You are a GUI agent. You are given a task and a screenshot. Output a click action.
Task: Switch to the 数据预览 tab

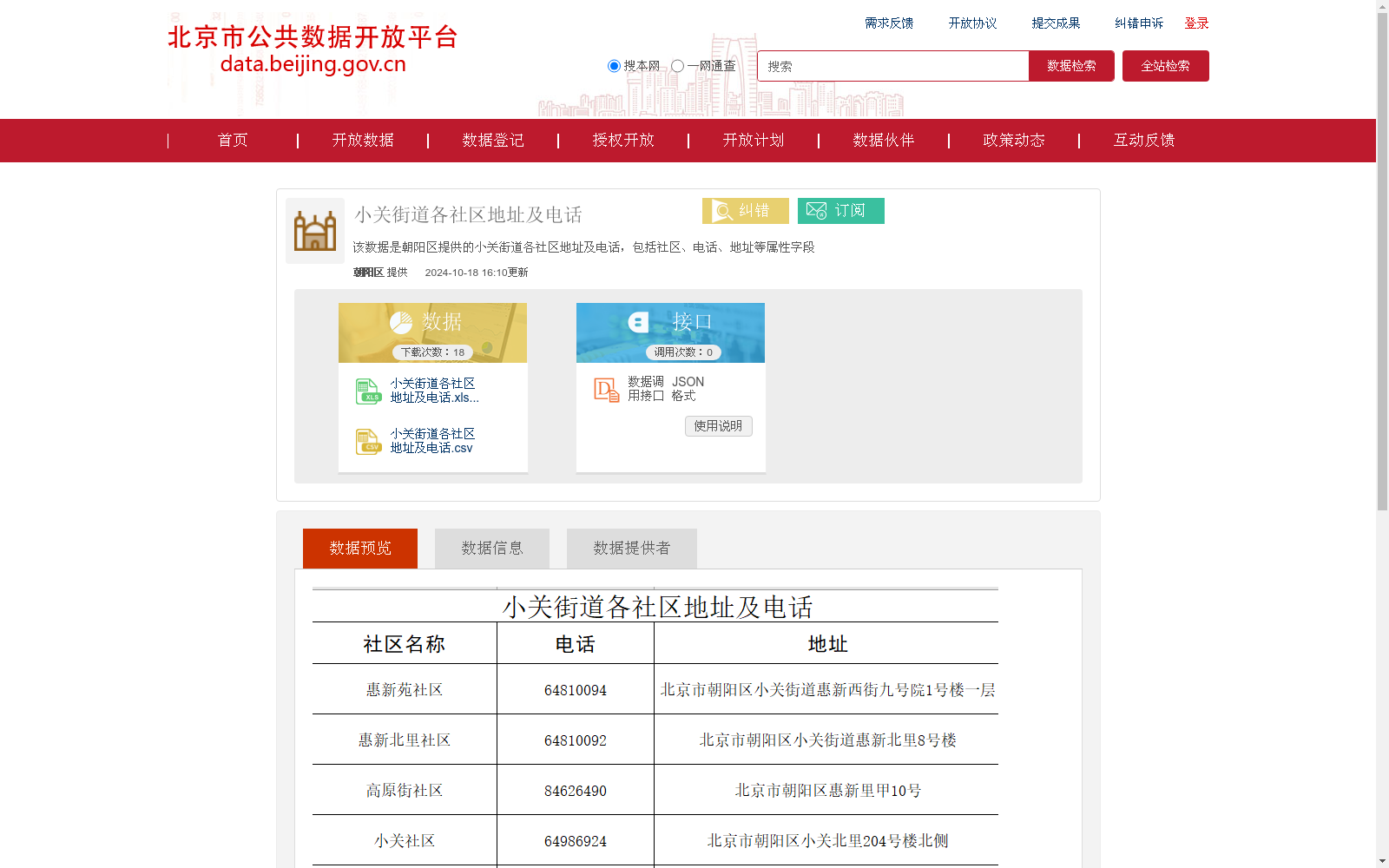coord(360,549)
